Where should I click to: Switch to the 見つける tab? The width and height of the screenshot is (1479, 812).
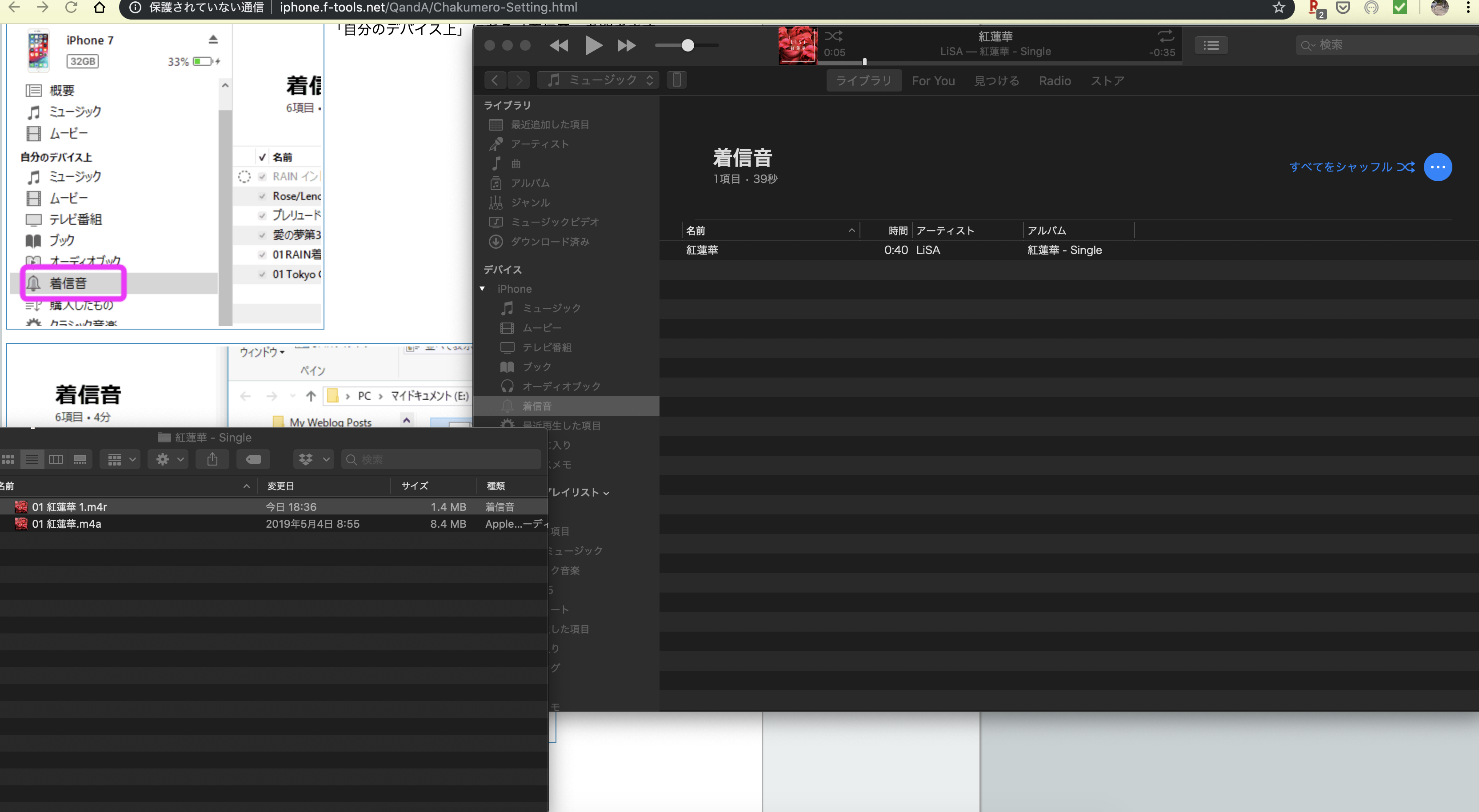(x=997, y=81)
